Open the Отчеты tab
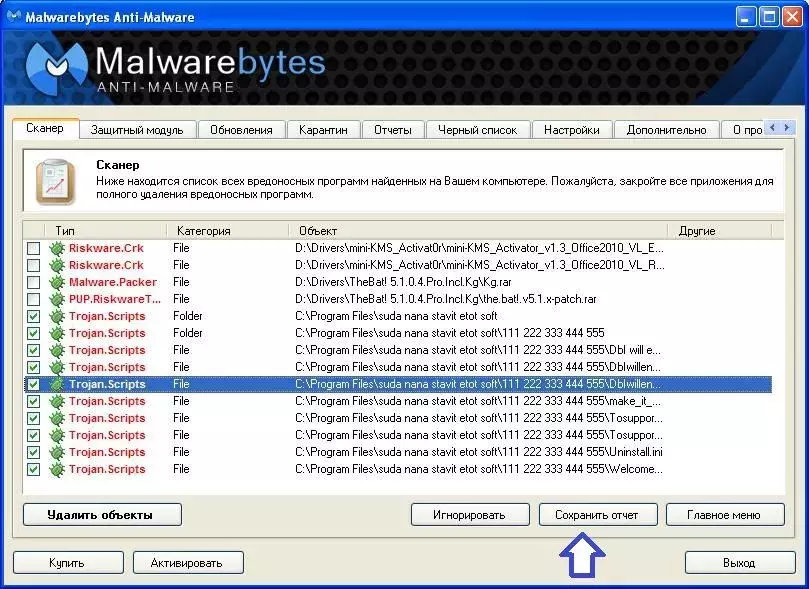This screenshot has width=809, height=589. pos(393,130)
